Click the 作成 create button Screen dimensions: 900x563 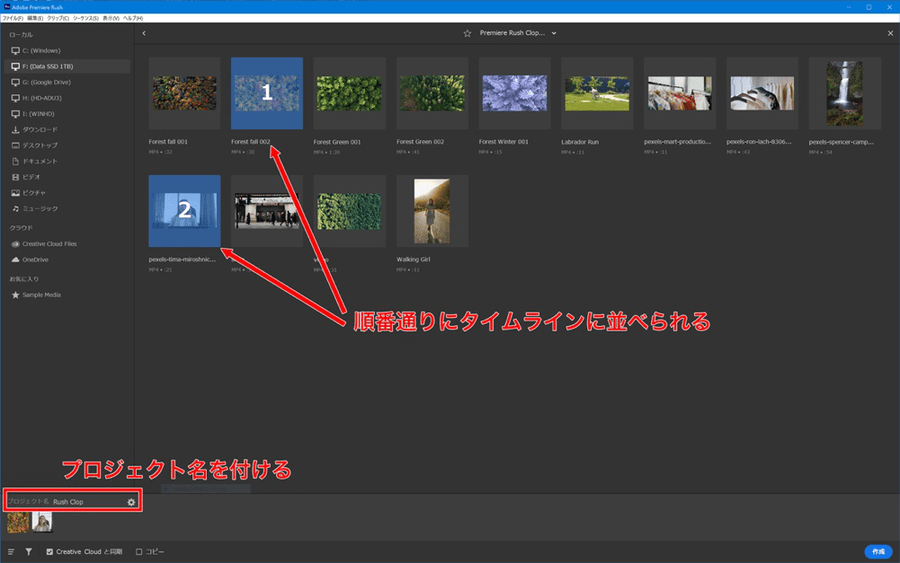click(x=877, y=551)
